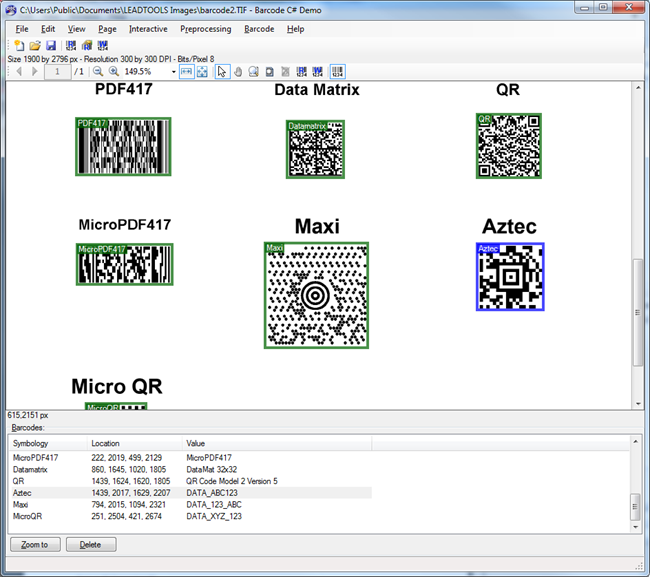Open the Interactive menu
Viewport: 650px width, 577px height.
coord(148,29)
